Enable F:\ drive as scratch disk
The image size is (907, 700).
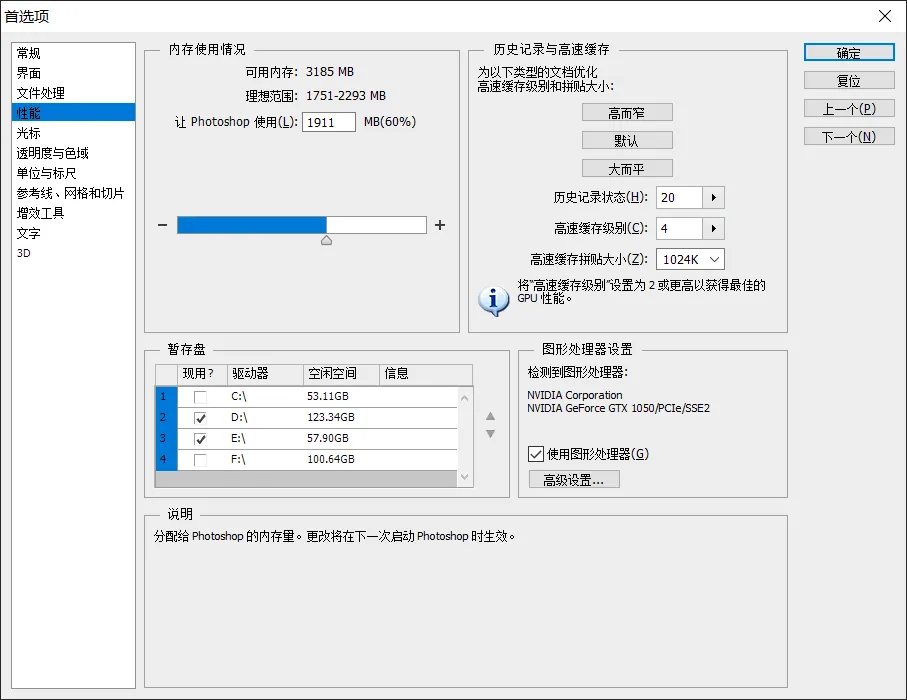click(201, 460)
